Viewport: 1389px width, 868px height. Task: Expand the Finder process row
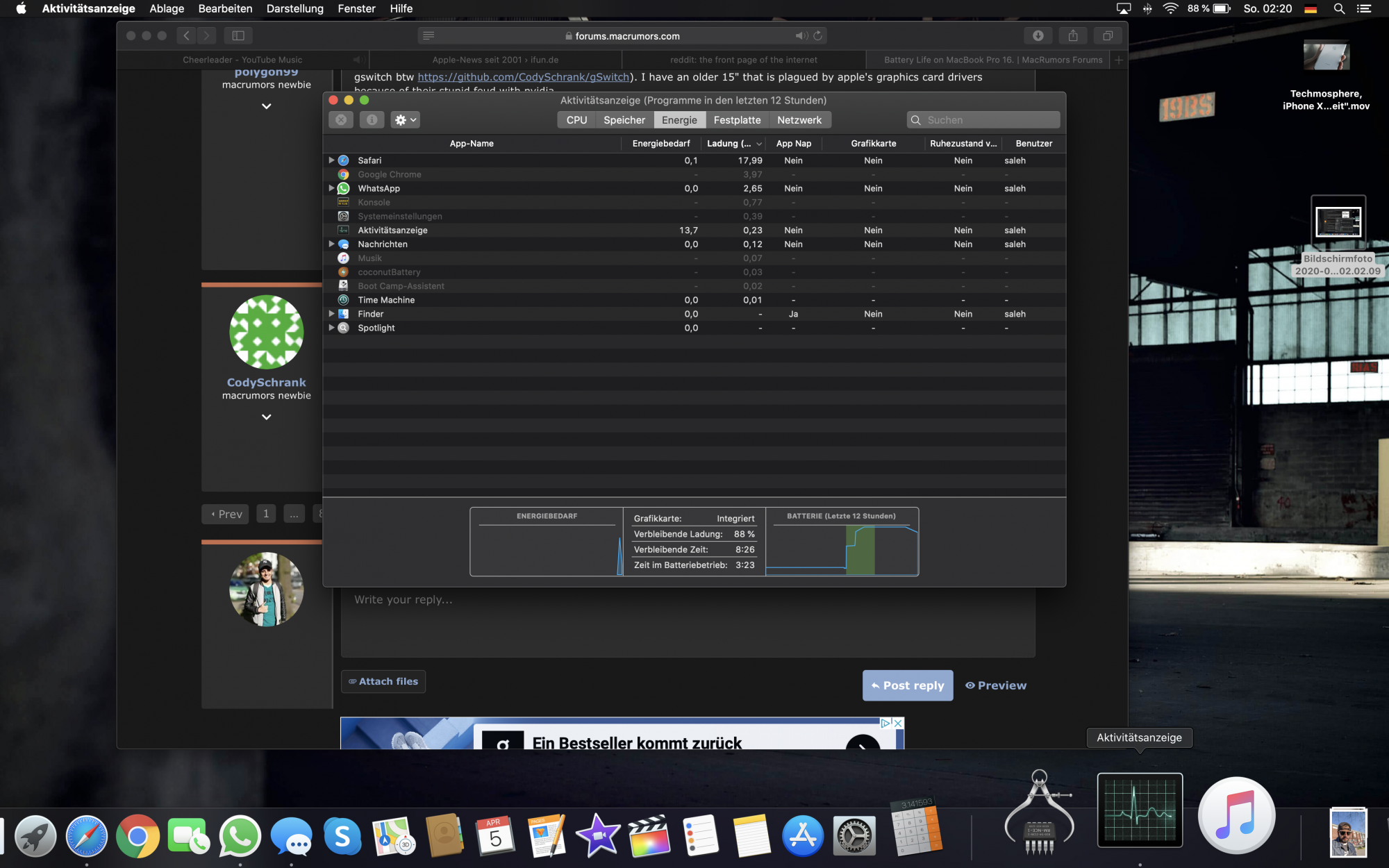click(x=331, y=314)
